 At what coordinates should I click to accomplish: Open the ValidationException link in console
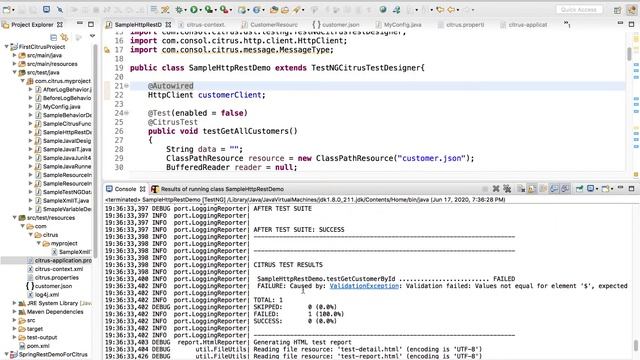[x=364, y=286]
